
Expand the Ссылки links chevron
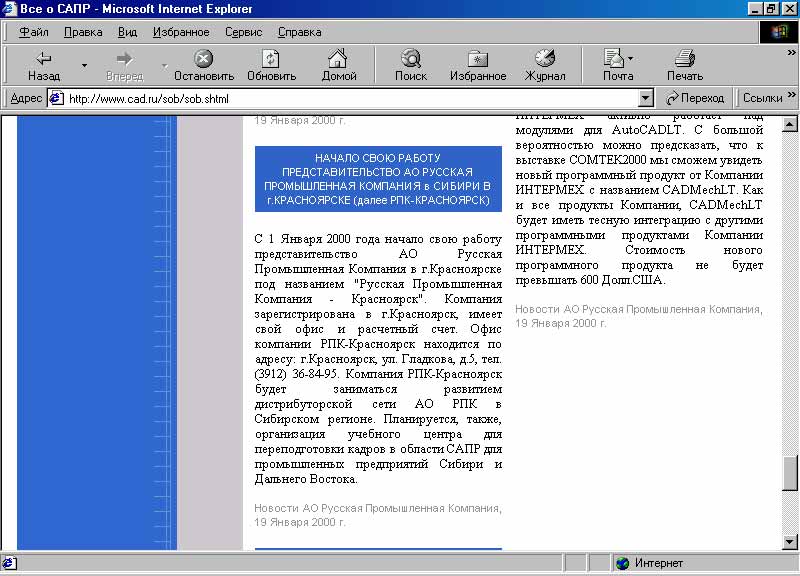(x=791, y=95)
